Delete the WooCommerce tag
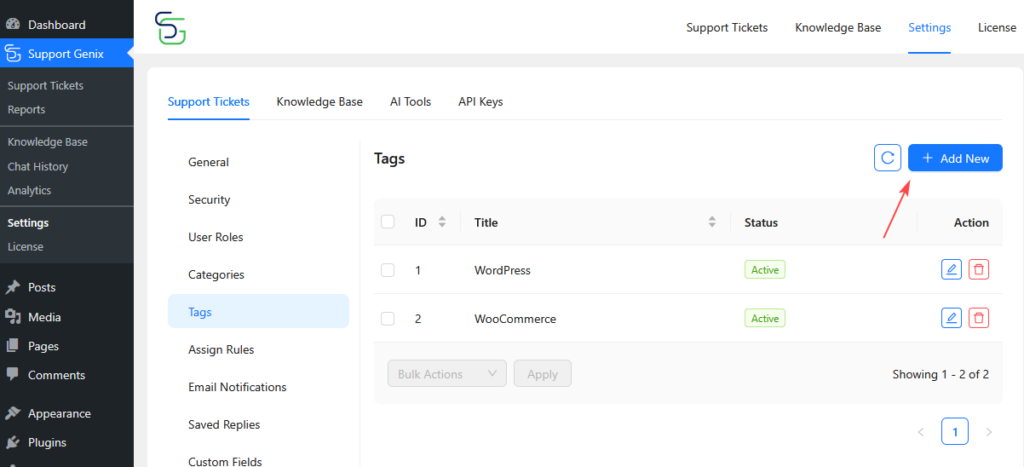The height and width of the screenshot is (467, 1024). pos(978,318)
